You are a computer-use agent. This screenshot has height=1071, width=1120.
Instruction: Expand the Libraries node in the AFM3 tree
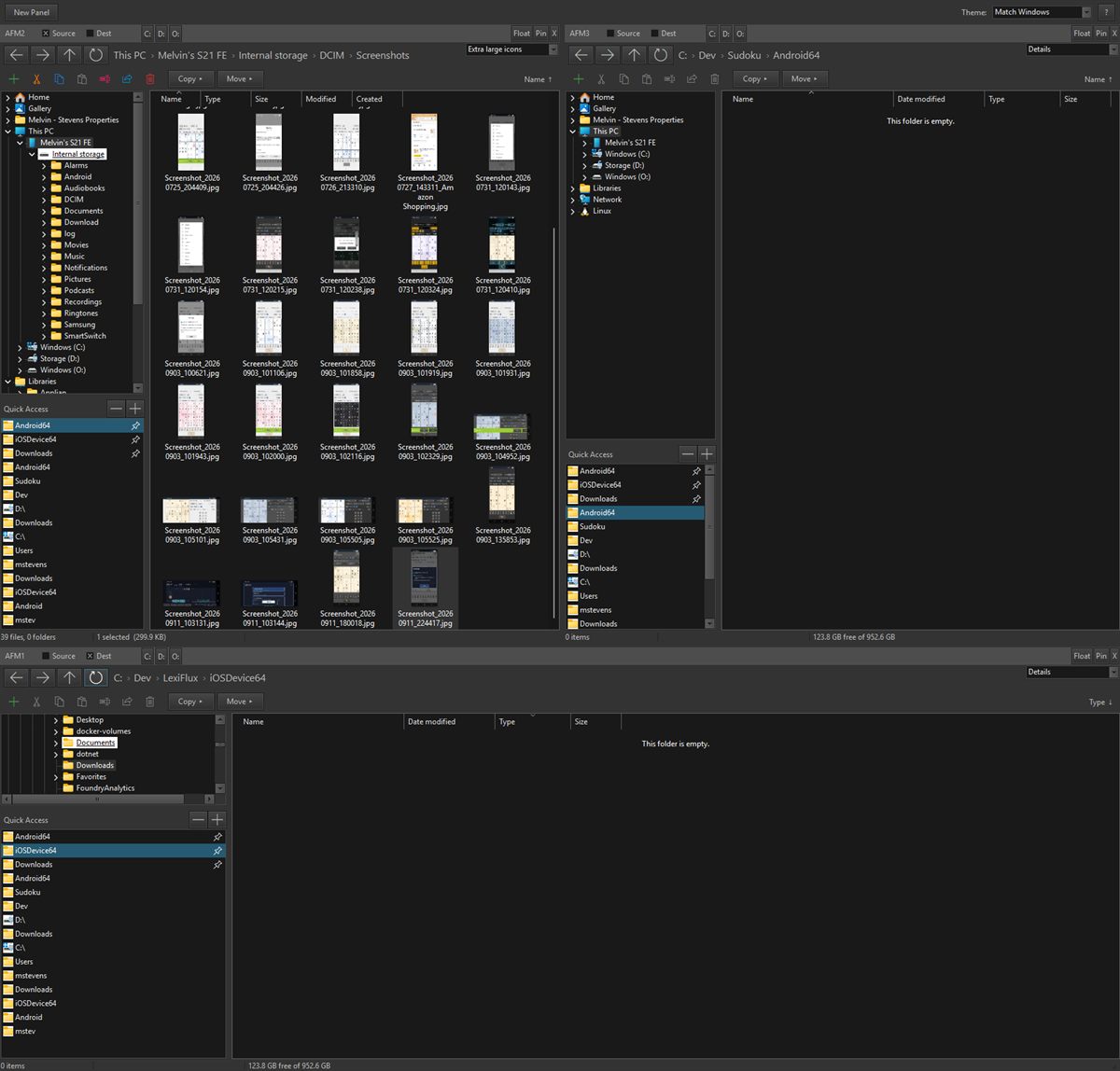[572, 188]
